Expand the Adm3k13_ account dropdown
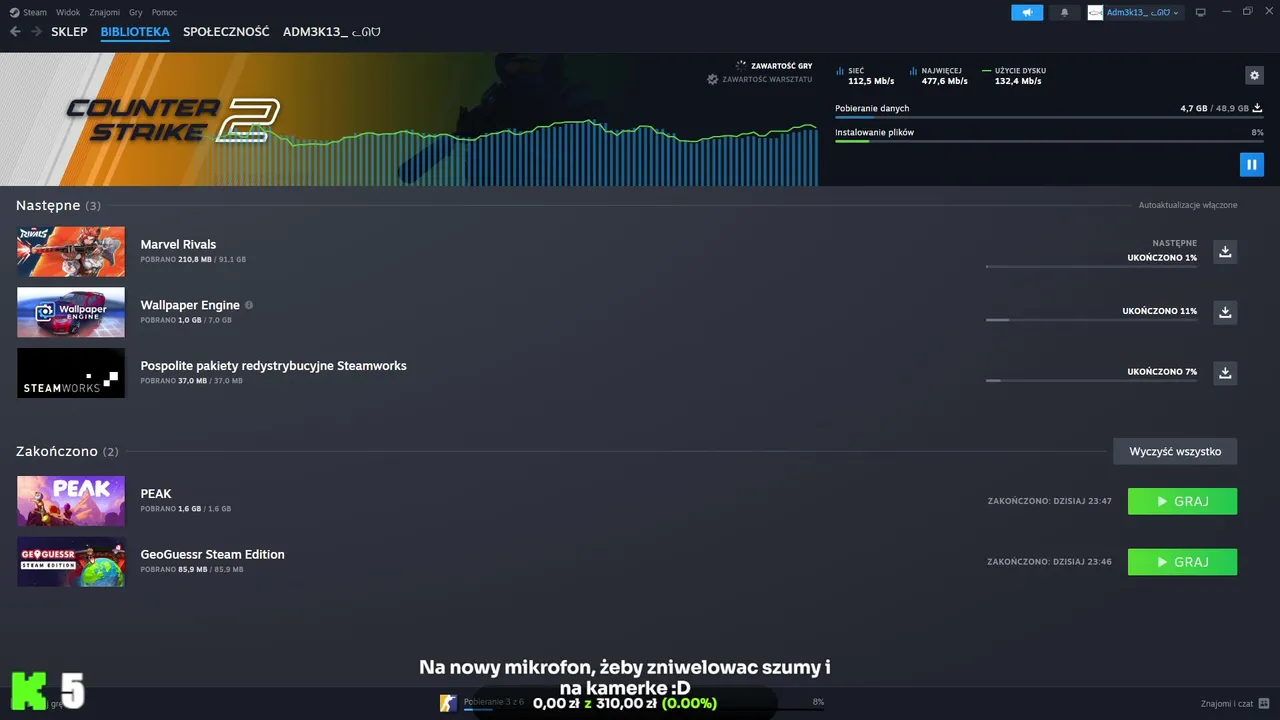 coord(1143,12)
